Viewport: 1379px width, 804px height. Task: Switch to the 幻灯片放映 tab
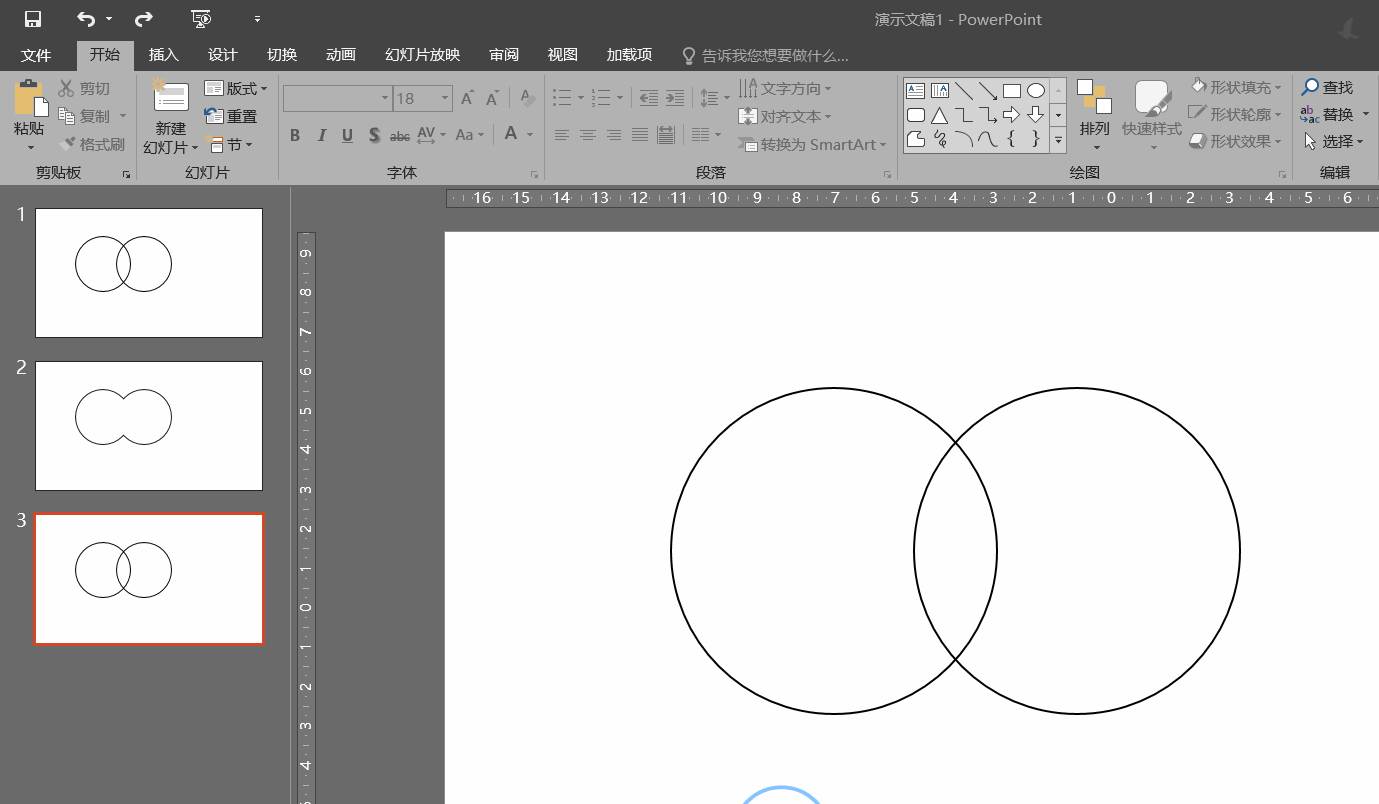pyautogui.click(x=422, y=55)
